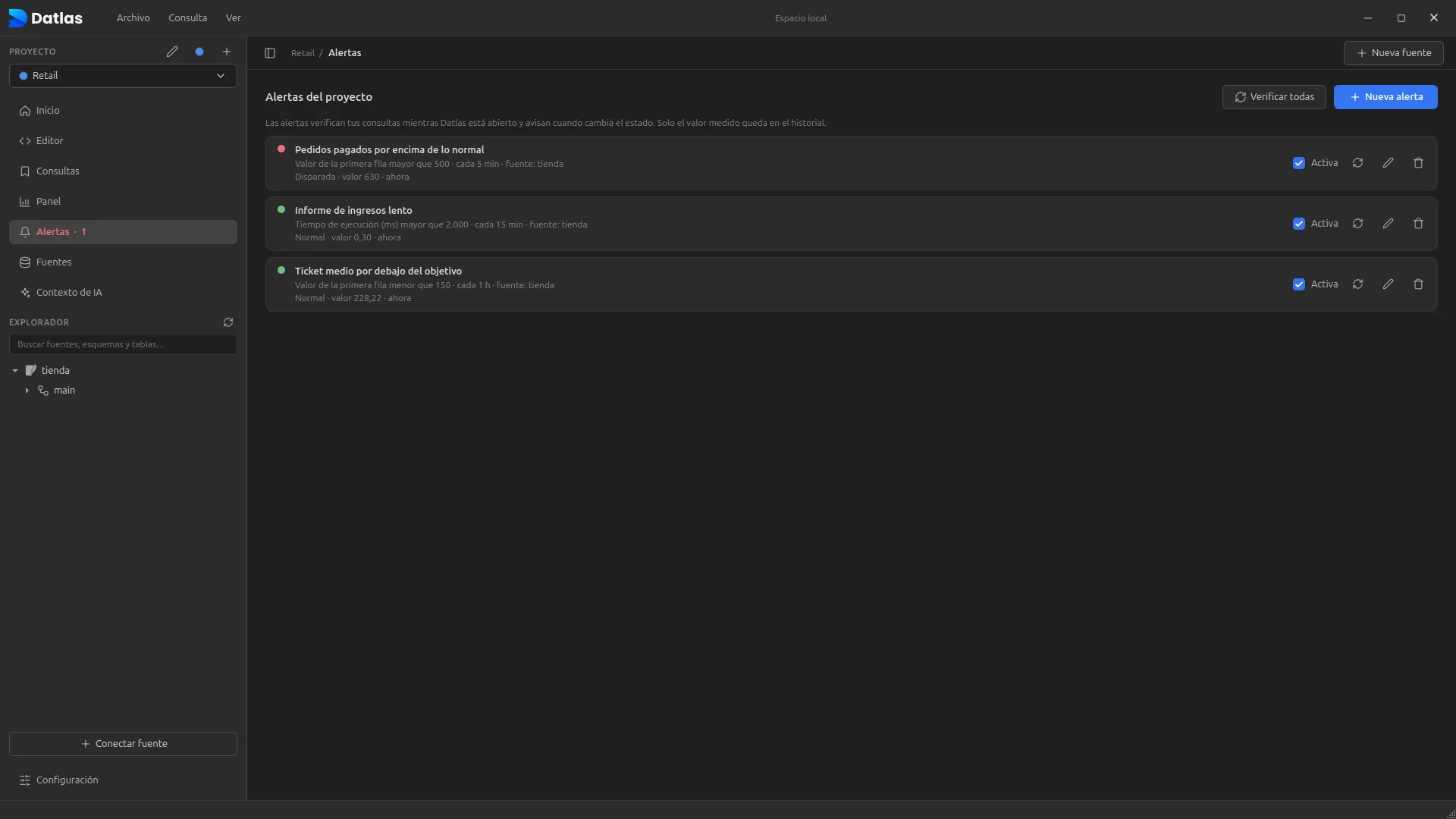The width and height of the screenshot is (1456, 819).
Task: Delete the 'Ticket medio' alert
Action: click(1418, 284)
